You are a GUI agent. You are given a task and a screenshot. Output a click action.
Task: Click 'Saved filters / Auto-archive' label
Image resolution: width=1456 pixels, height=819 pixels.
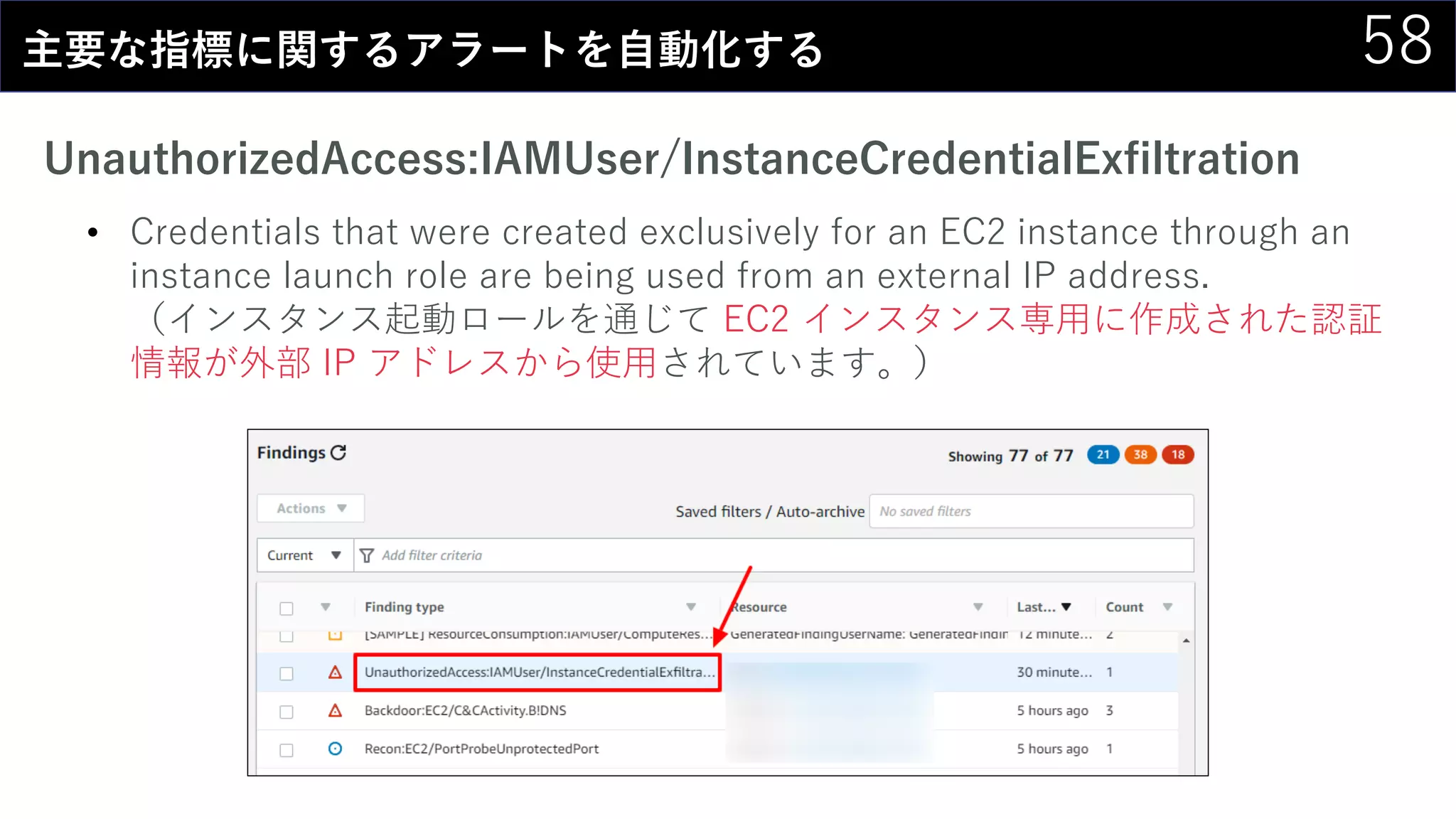coord(770,511)
